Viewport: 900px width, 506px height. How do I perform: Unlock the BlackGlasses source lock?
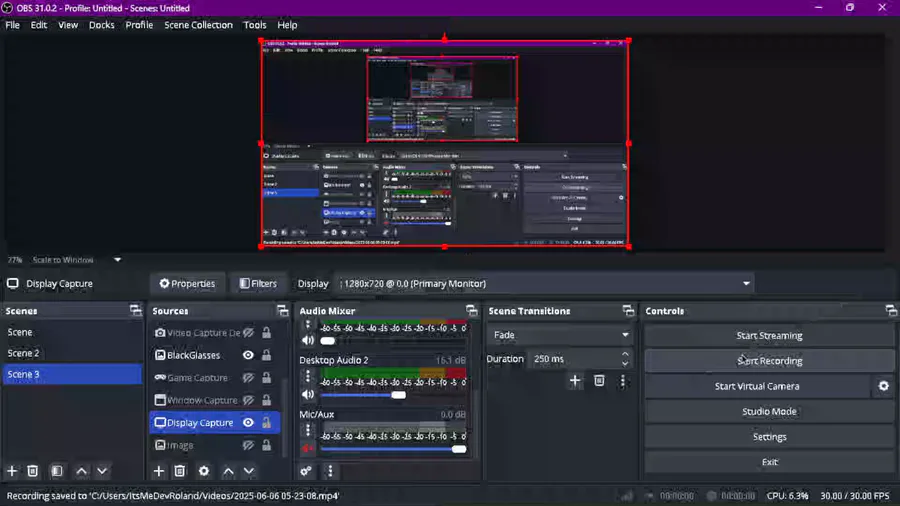pyautogui.click(x=266, y=355)
